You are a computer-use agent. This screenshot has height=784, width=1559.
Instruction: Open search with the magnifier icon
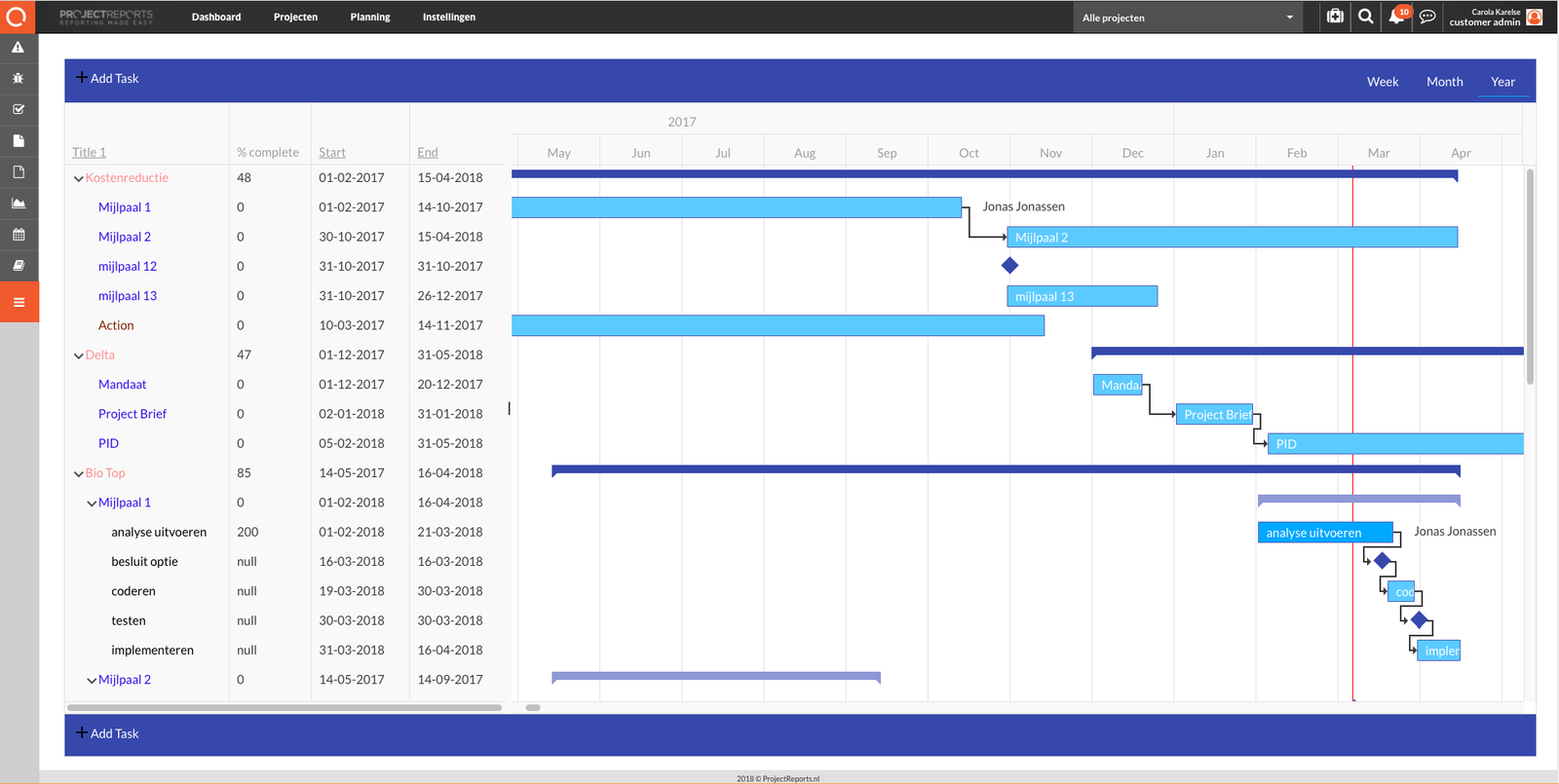(1366, 17)
